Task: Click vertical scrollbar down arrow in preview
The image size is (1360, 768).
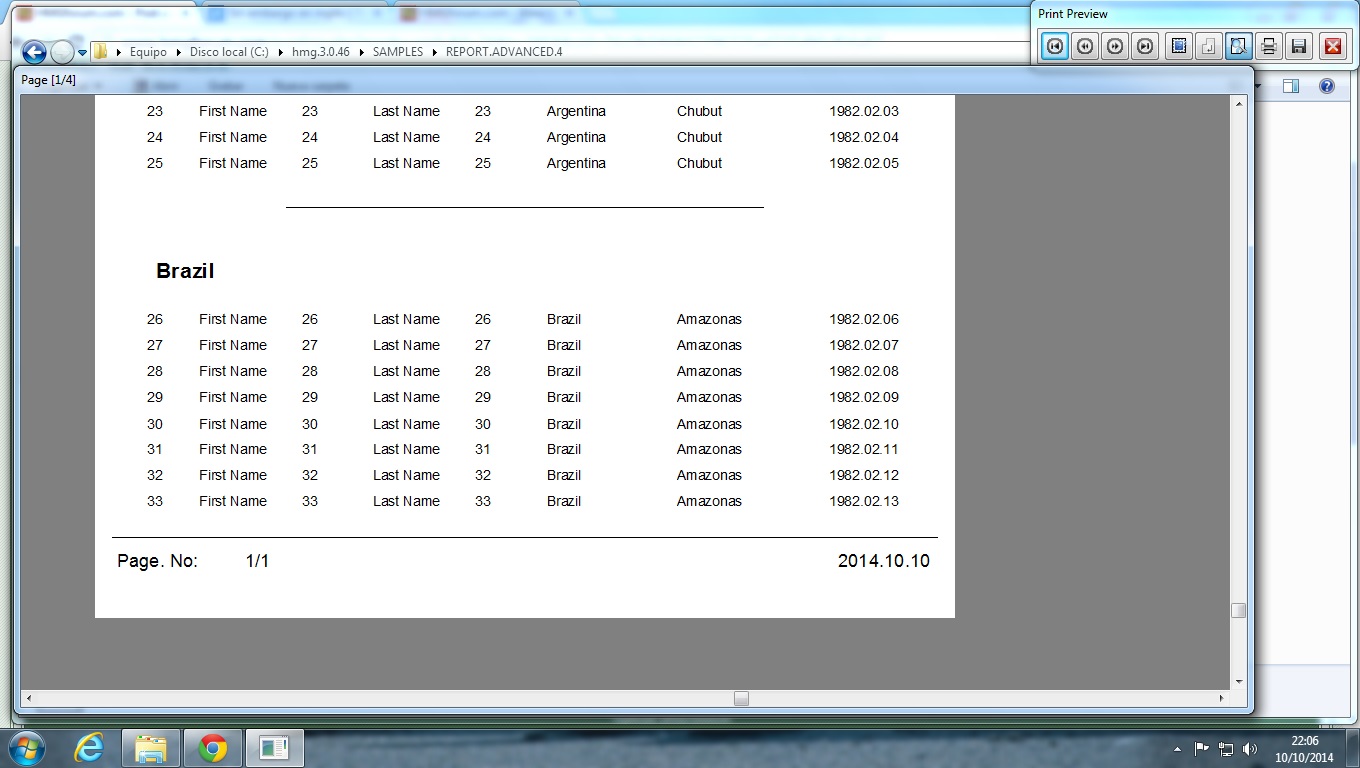Action: pyautogui.click(x=1239, y=682)
